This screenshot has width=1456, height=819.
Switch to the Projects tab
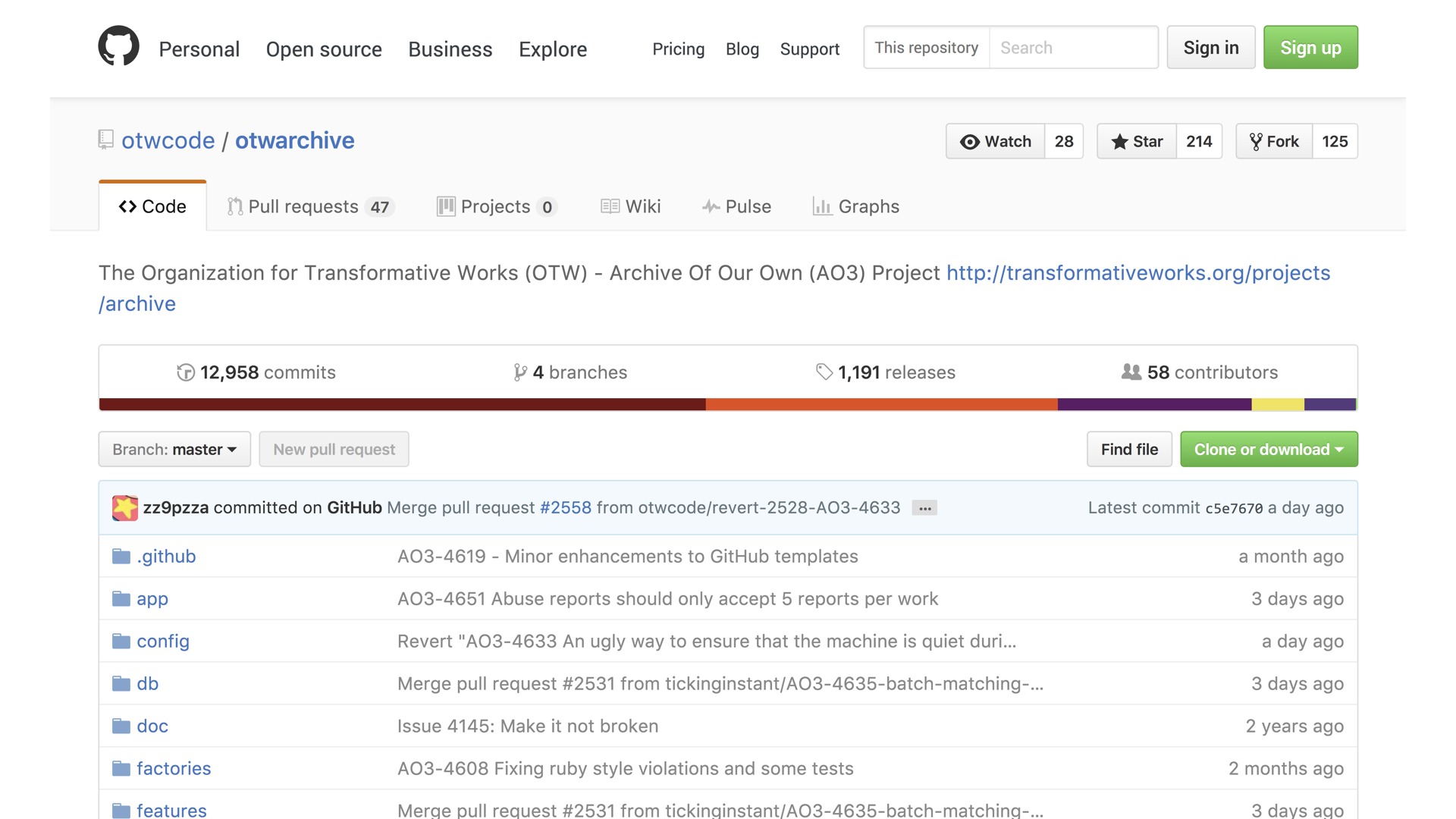point(497,206)
